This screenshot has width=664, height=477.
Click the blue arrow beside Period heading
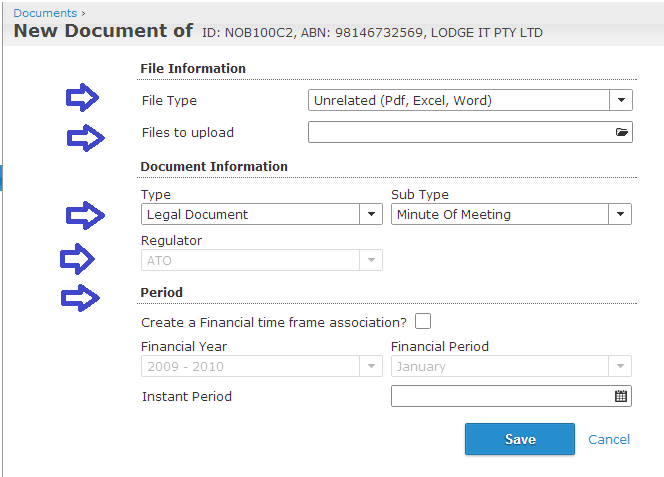80,298
